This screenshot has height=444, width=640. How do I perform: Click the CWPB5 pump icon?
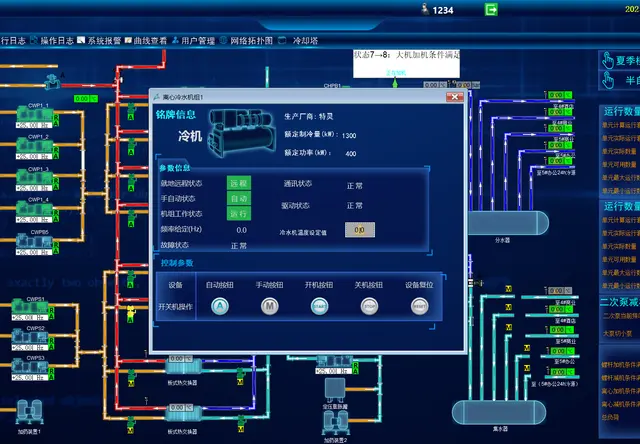pos(35,241)
